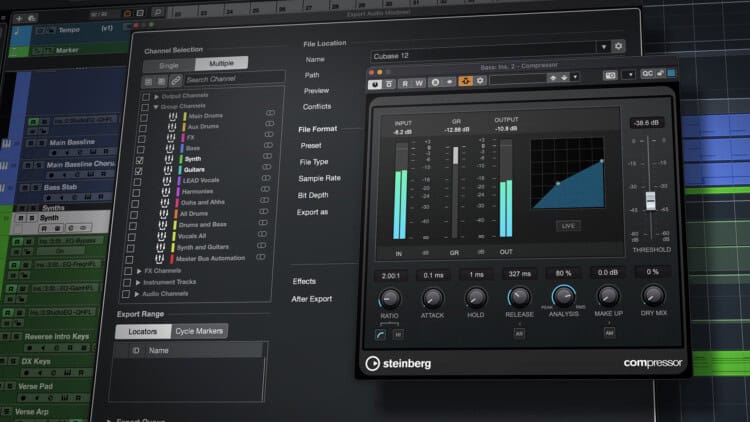This screenshot has height=422, width=750.
Task: Select ratio value field 2.00:1
Action: click(x=391, y=276)
